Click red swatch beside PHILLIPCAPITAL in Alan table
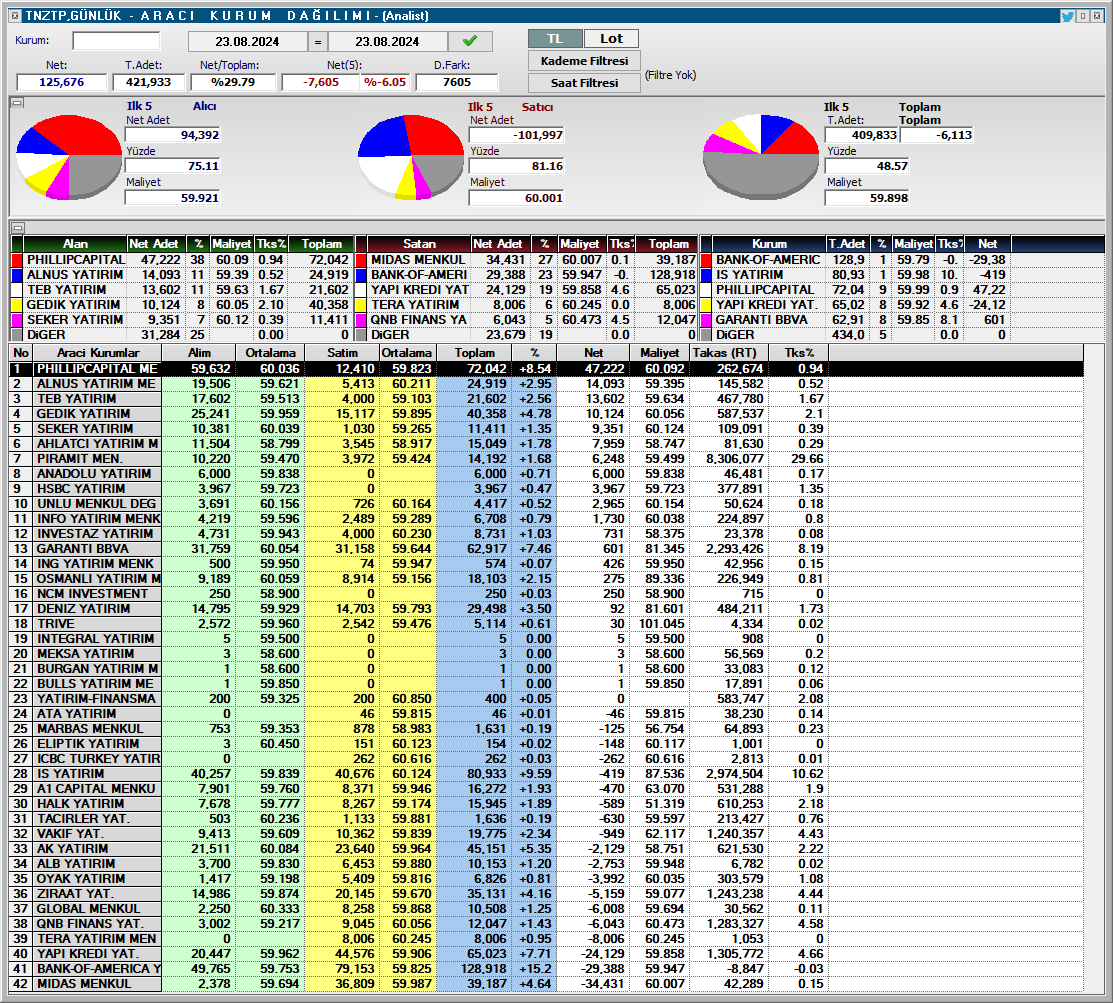The height and width of the screenshot is (1003, 1113). coord(18,260)
